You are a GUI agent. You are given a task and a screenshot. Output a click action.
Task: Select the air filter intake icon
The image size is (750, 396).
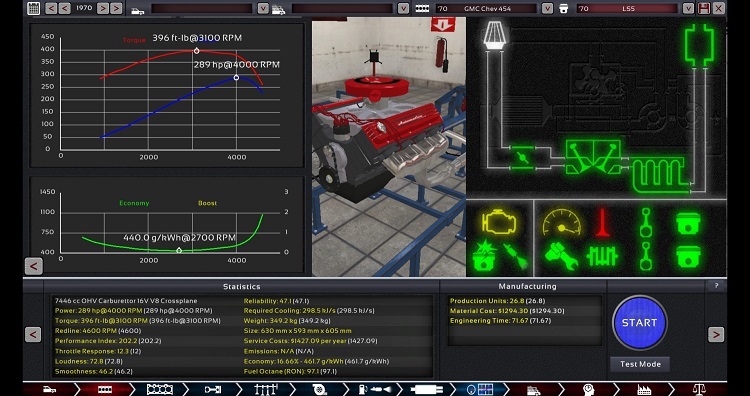pos(492,34)
